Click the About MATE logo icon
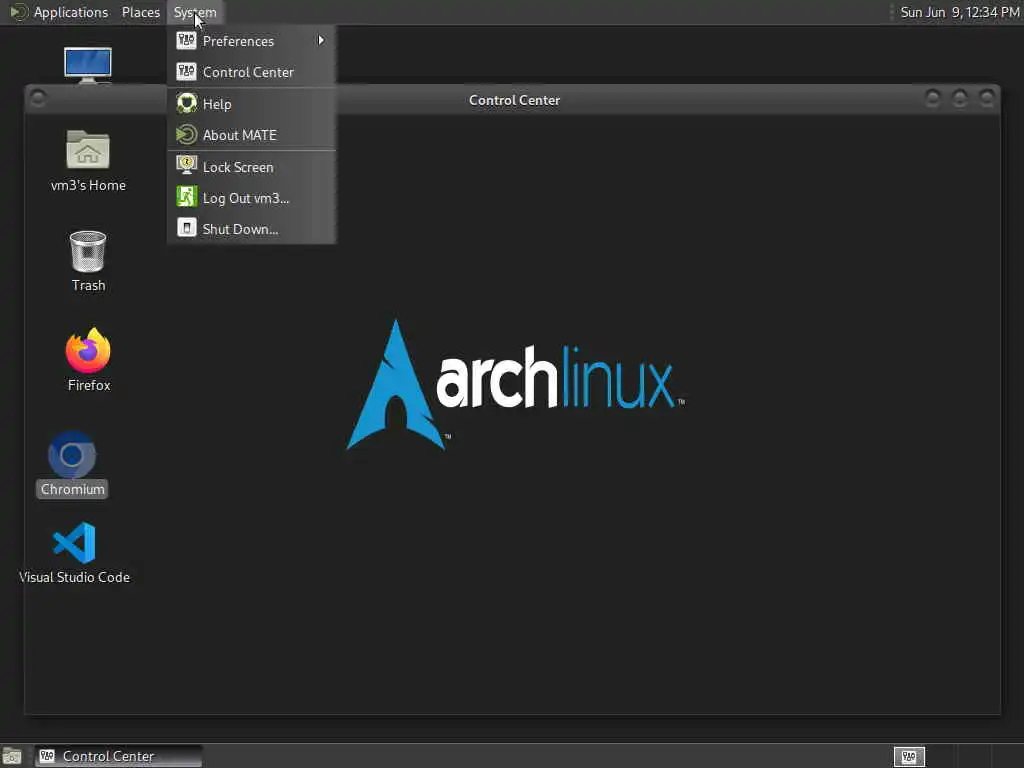1024x768 pixels. 186,135
